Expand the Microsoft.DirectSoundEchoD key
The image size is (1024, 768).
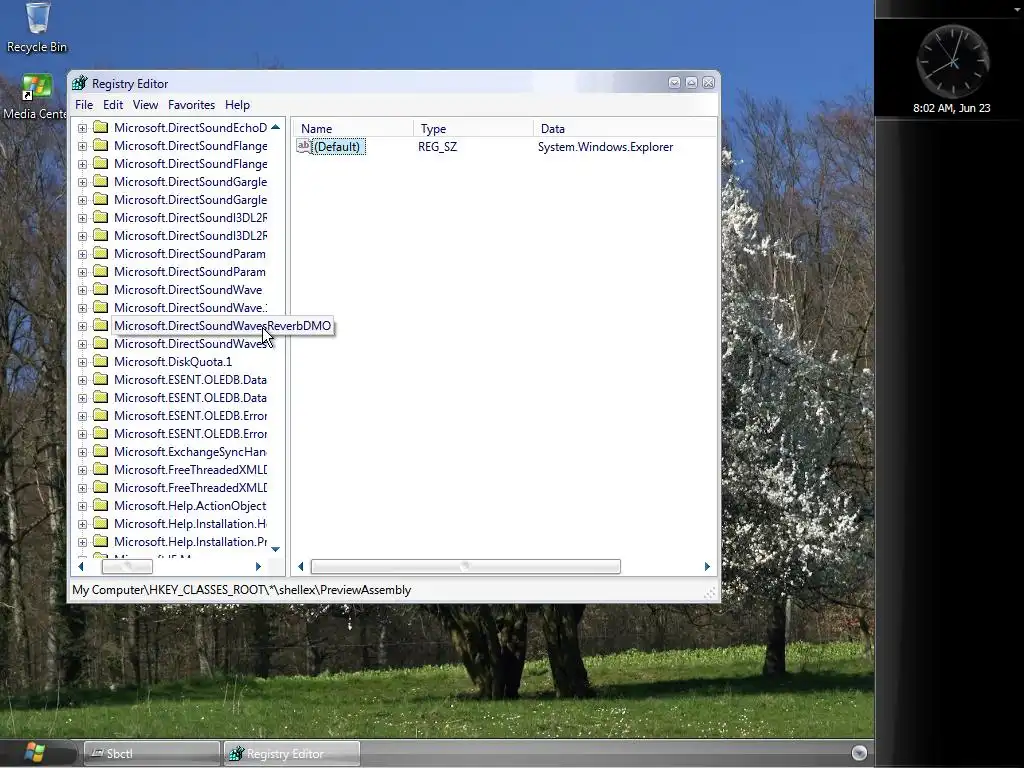click(x=82, y=128)
